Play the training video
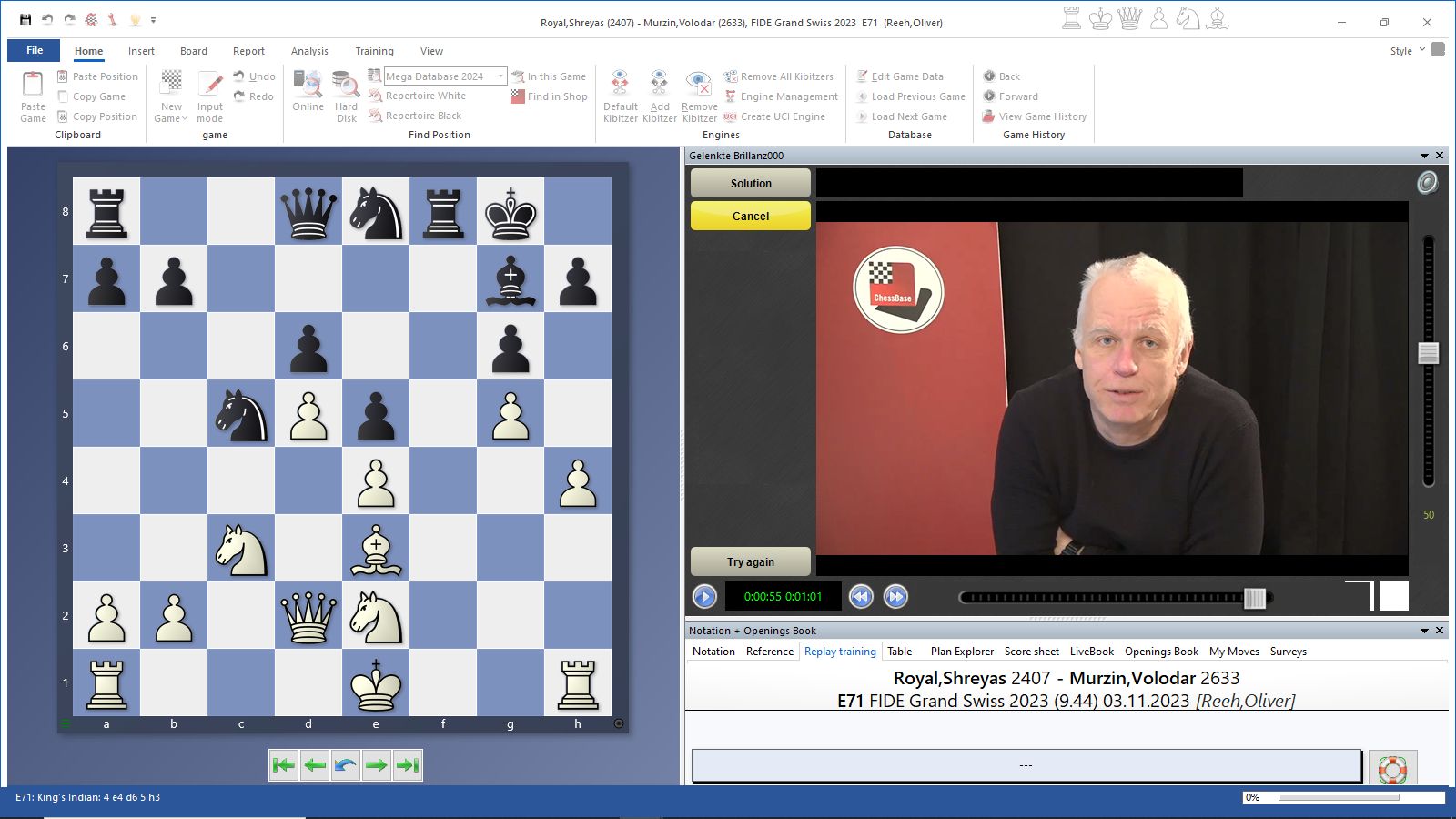Image resolution: width=1456 pixels, height=819 pixels. tap(704, 597)
